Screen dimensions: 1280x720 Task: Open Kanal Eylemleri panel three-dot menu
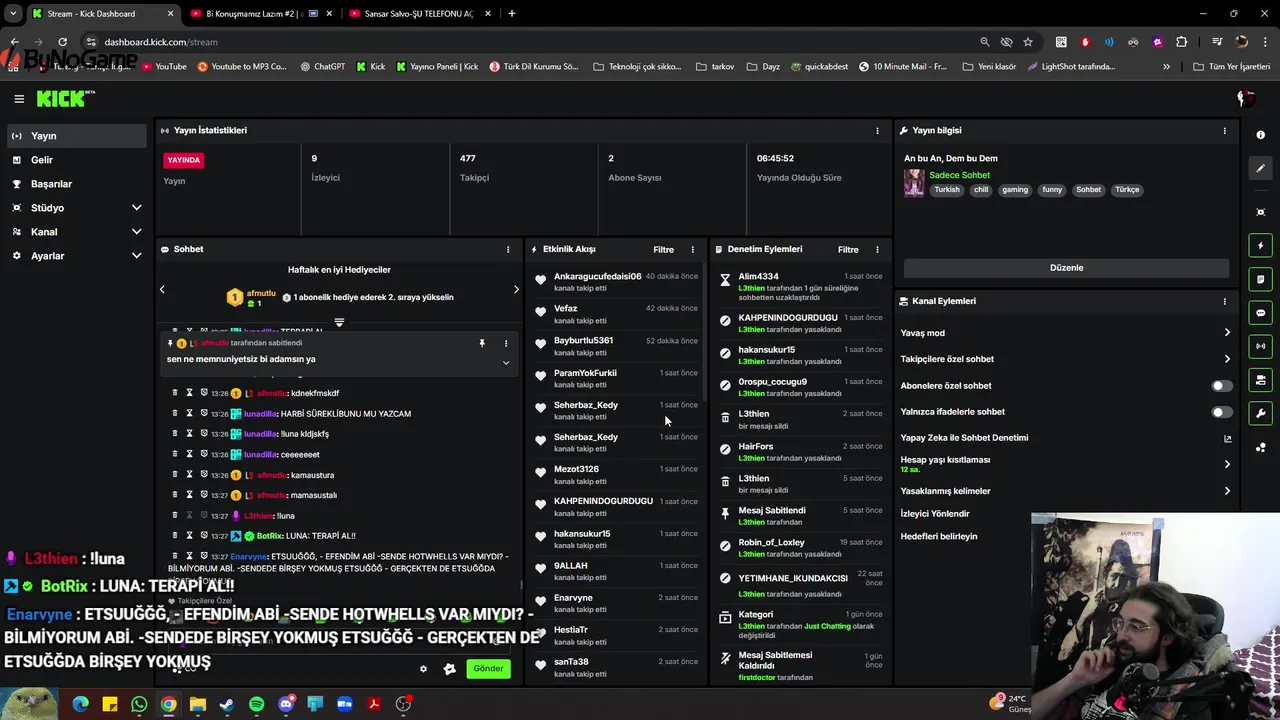point(1224,301)
